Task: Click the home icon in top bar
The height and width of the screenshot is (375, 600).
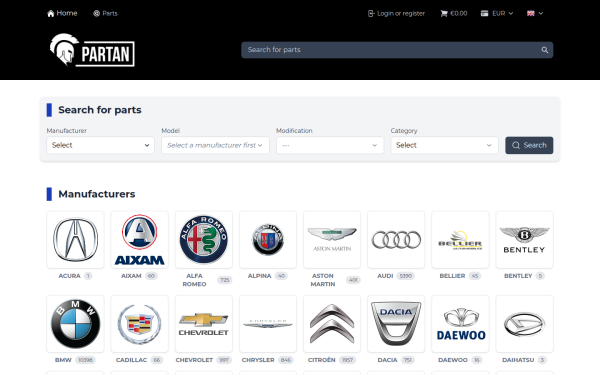Action: click(x=51, y=14)
